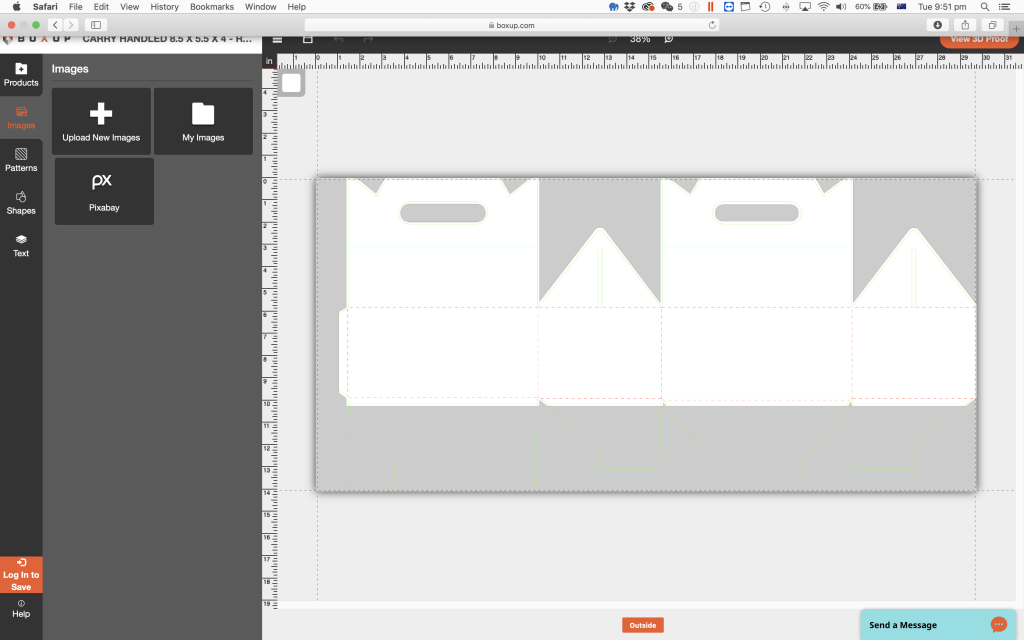The image size is (1024, 640).
Task: Click the Pixabay image source tile
Action: point(104,191)
